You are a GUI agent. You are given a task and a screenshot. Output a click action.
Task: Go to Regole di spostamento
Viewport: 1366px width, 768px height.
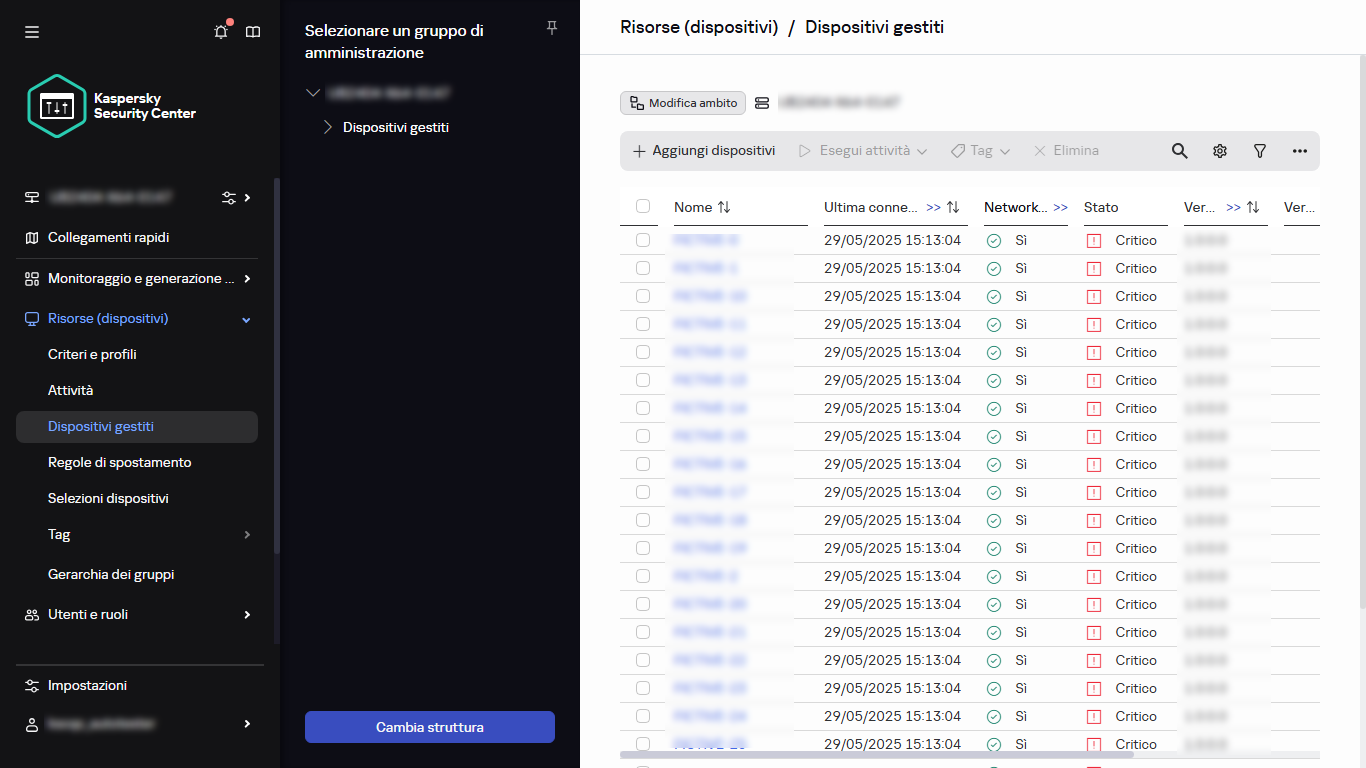pos(119,462)
